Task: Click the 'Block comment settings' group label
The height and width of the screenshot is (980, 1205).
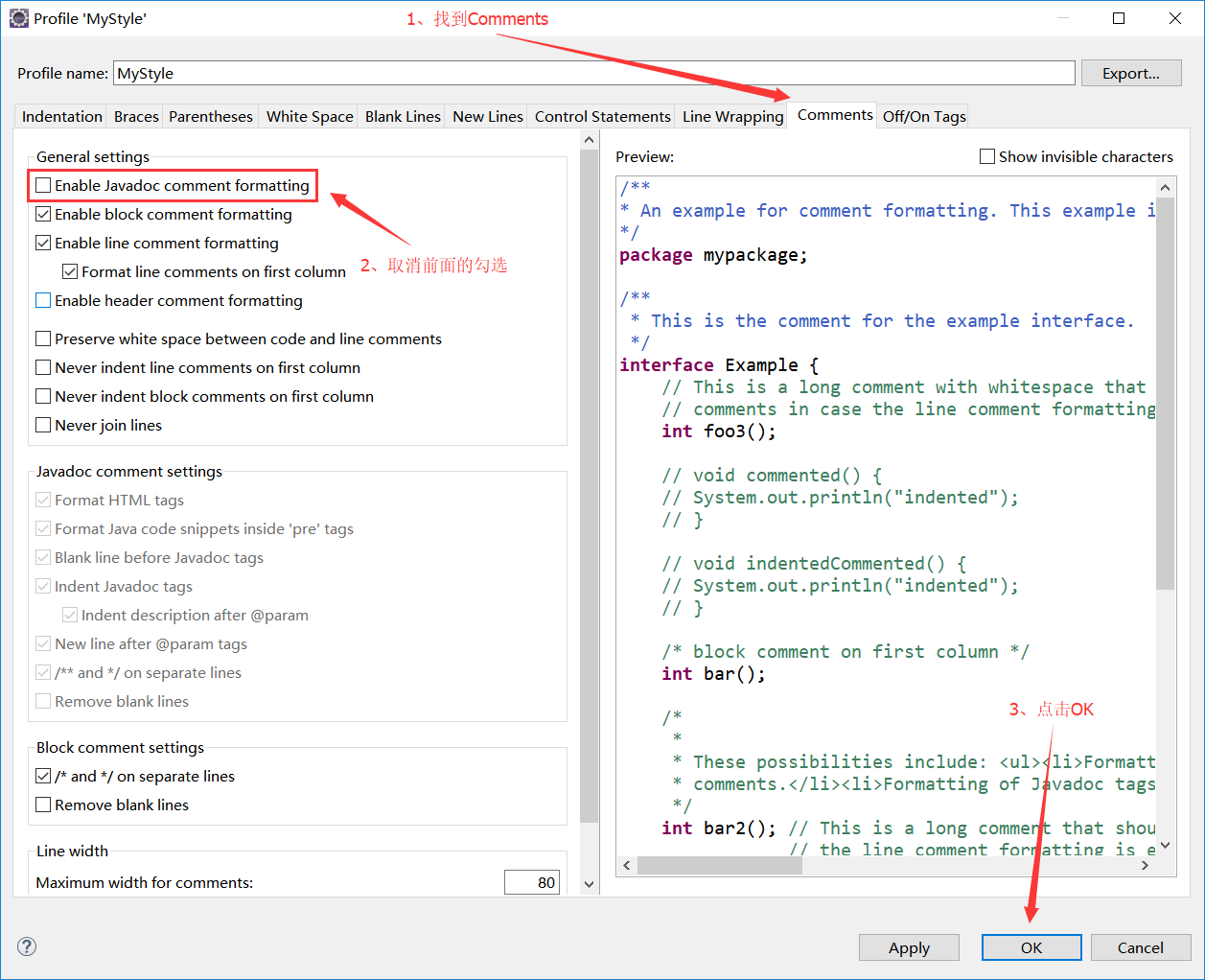Action: click(121, 747)
